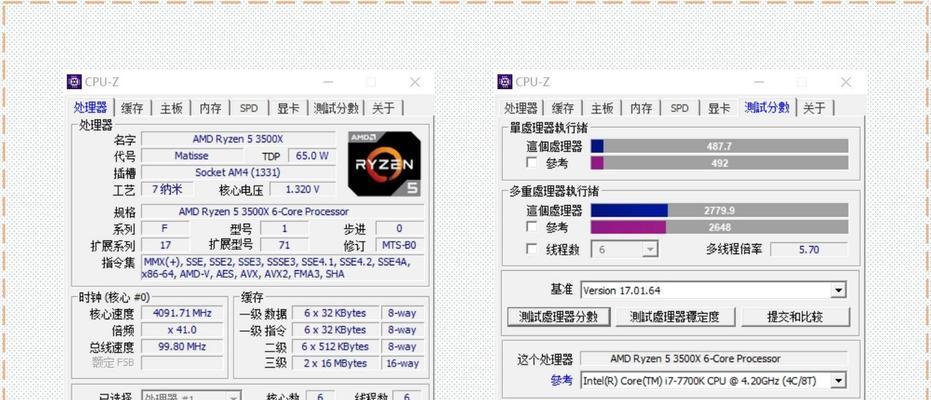Image resolution: width=931 pixels, height=400 pixels.
Task: Click the multi-thread 2779.9 score bar
Action: point(720,210)
